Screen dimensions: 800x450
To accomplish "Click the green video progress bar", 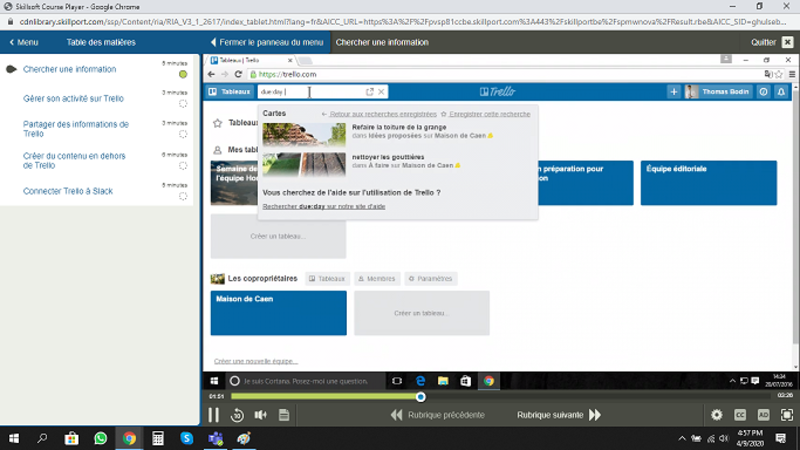I will (x=326, y=396).
